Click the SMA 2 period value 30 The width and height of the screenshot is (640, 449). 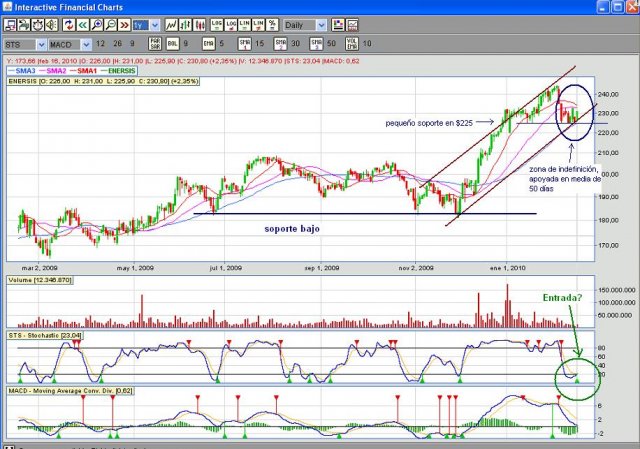(296, 44)
